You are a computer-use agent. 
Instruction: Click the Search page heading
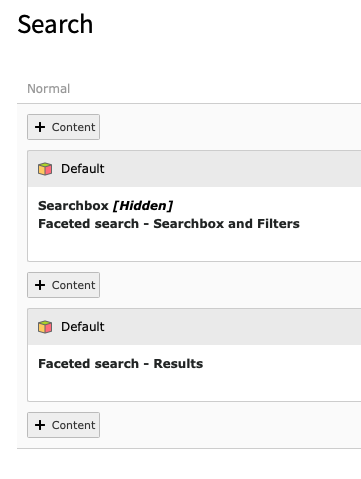55,24
